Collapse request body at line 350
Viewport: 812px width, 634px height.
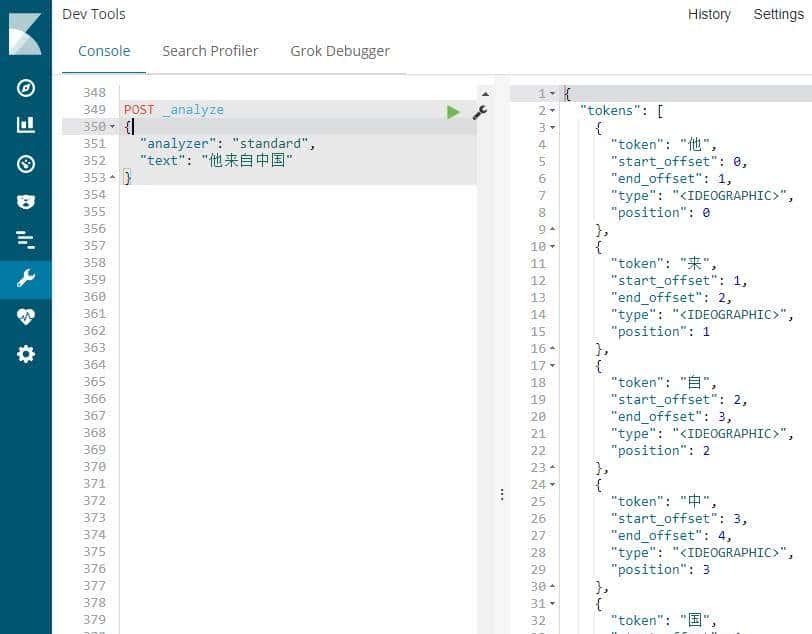[112, 127]
